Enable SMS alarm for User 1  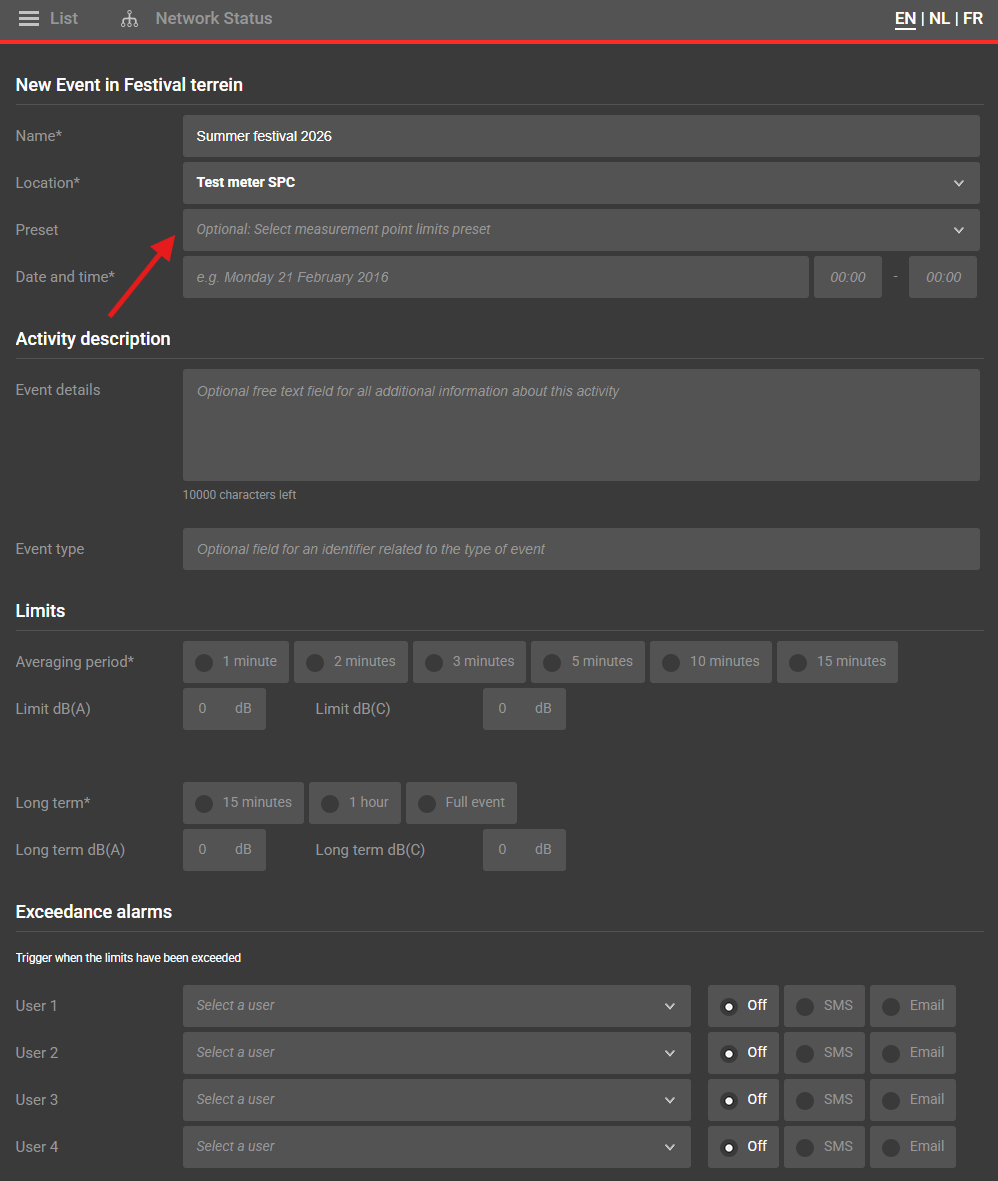coord(825,1006)
